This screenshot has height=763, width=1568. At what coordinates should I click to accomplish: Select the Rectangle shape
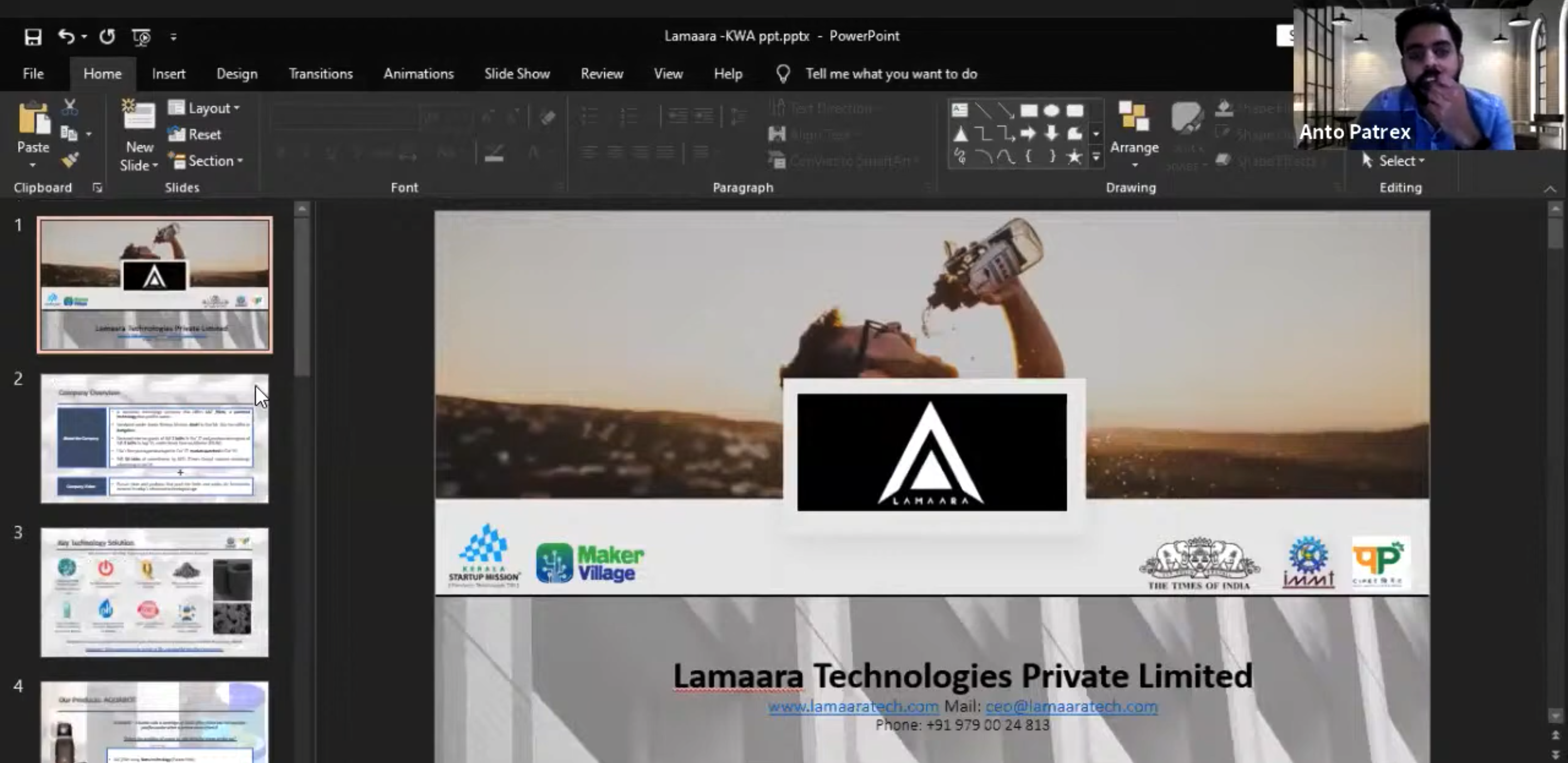pos(1028,110)
